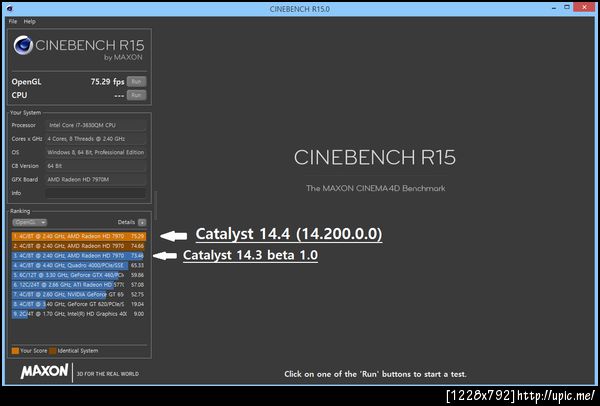
Task: Open the File menu
Action: click(x=13, y=21)
